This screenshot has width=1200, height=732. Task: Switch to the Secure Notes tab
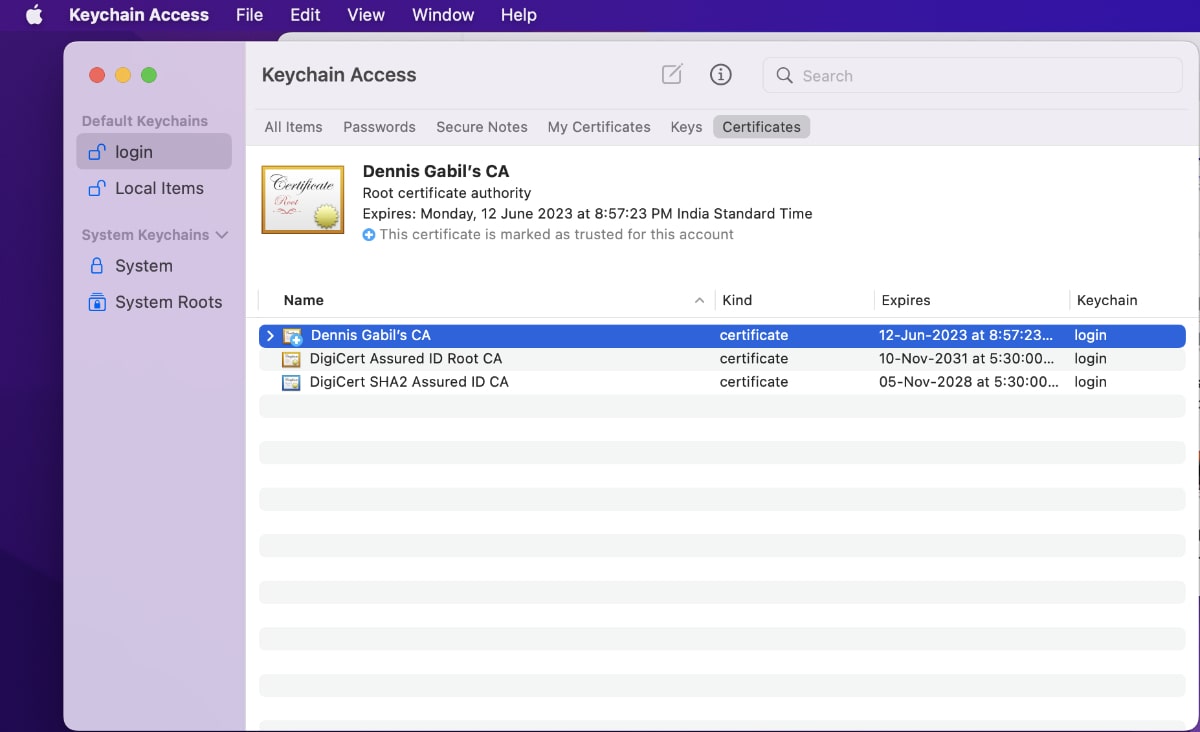tap(481, 127)
